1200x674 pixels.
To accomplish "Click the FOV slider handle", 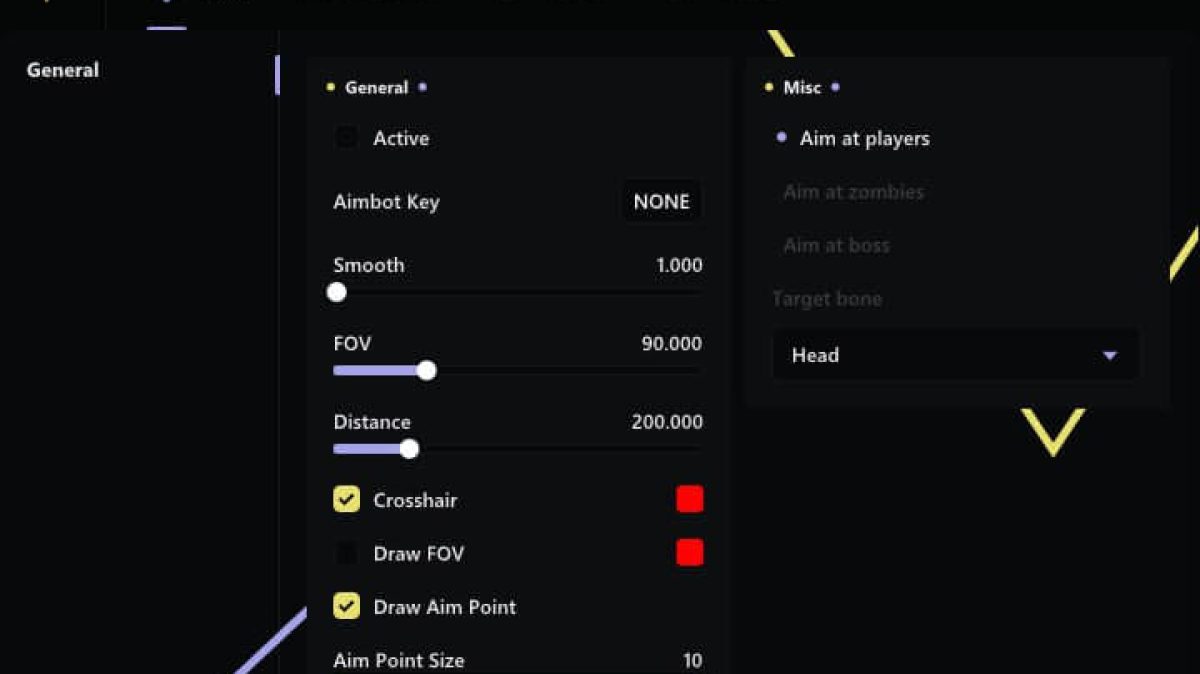I will point(426,371).
